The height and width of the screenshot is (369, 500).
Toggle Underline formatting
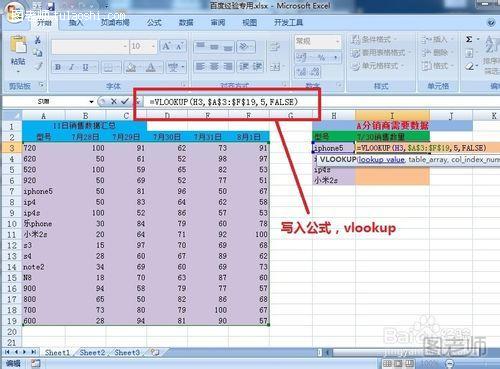point(85,67)
